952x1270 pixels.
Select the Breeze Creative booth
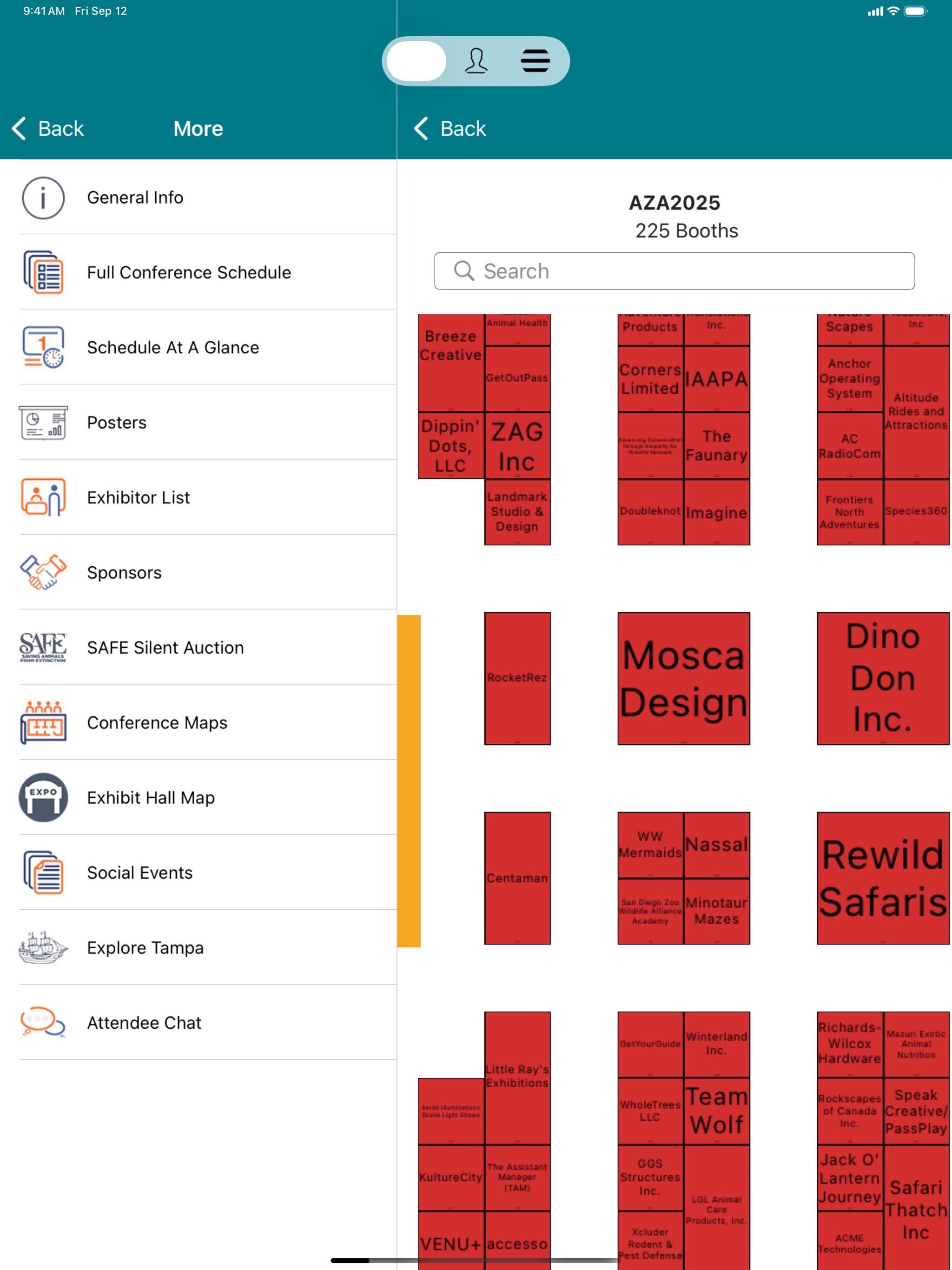[451, 363]
